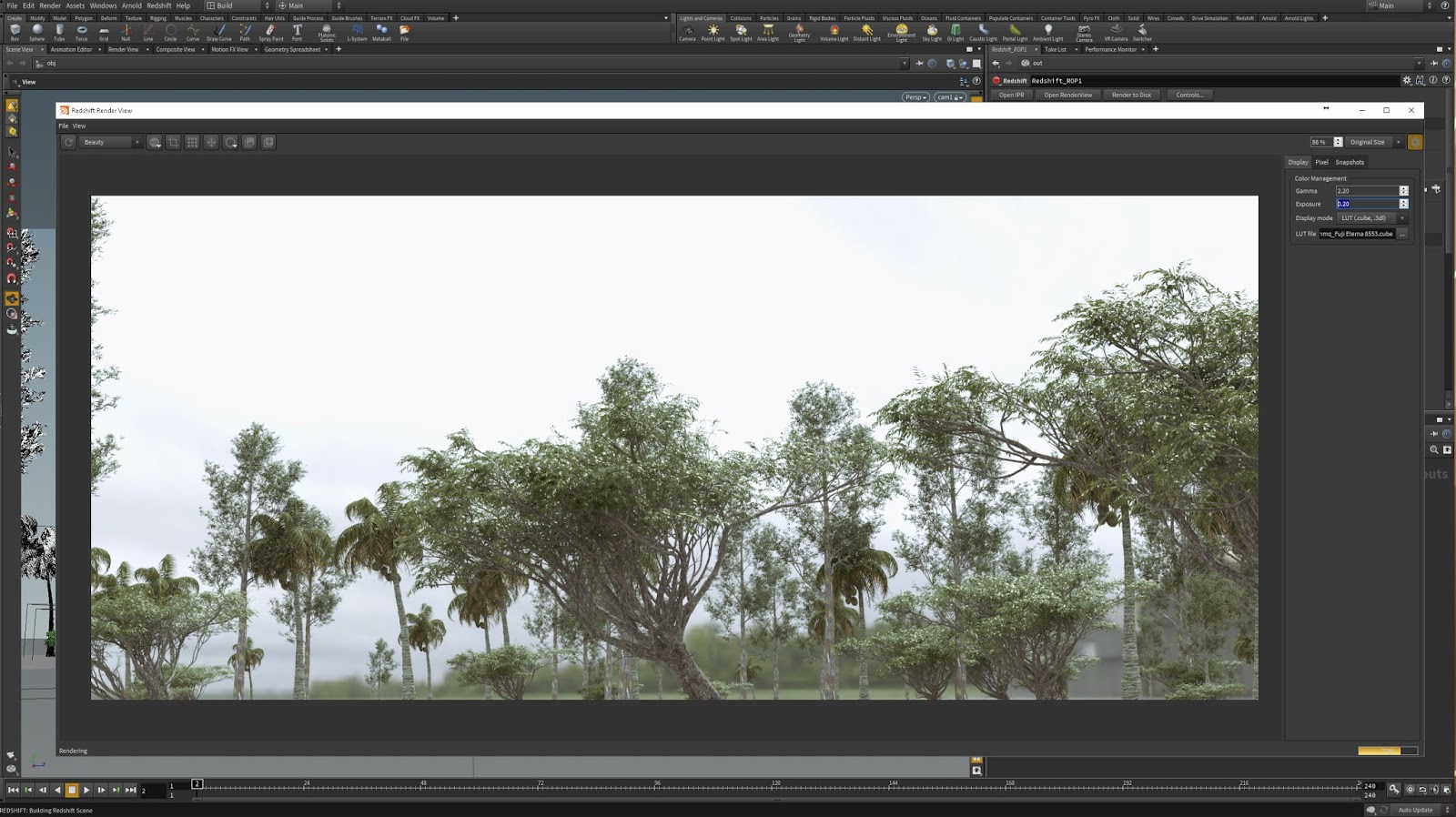Click the LUT file browse button

pos(1402,234)
